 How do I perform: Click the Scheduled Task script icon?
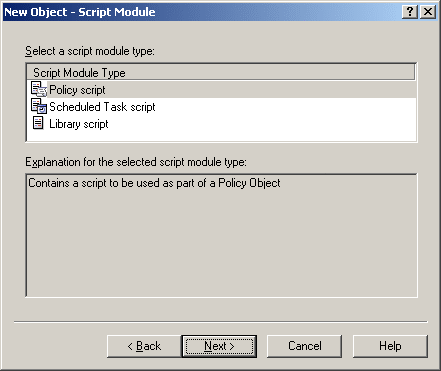38,106
